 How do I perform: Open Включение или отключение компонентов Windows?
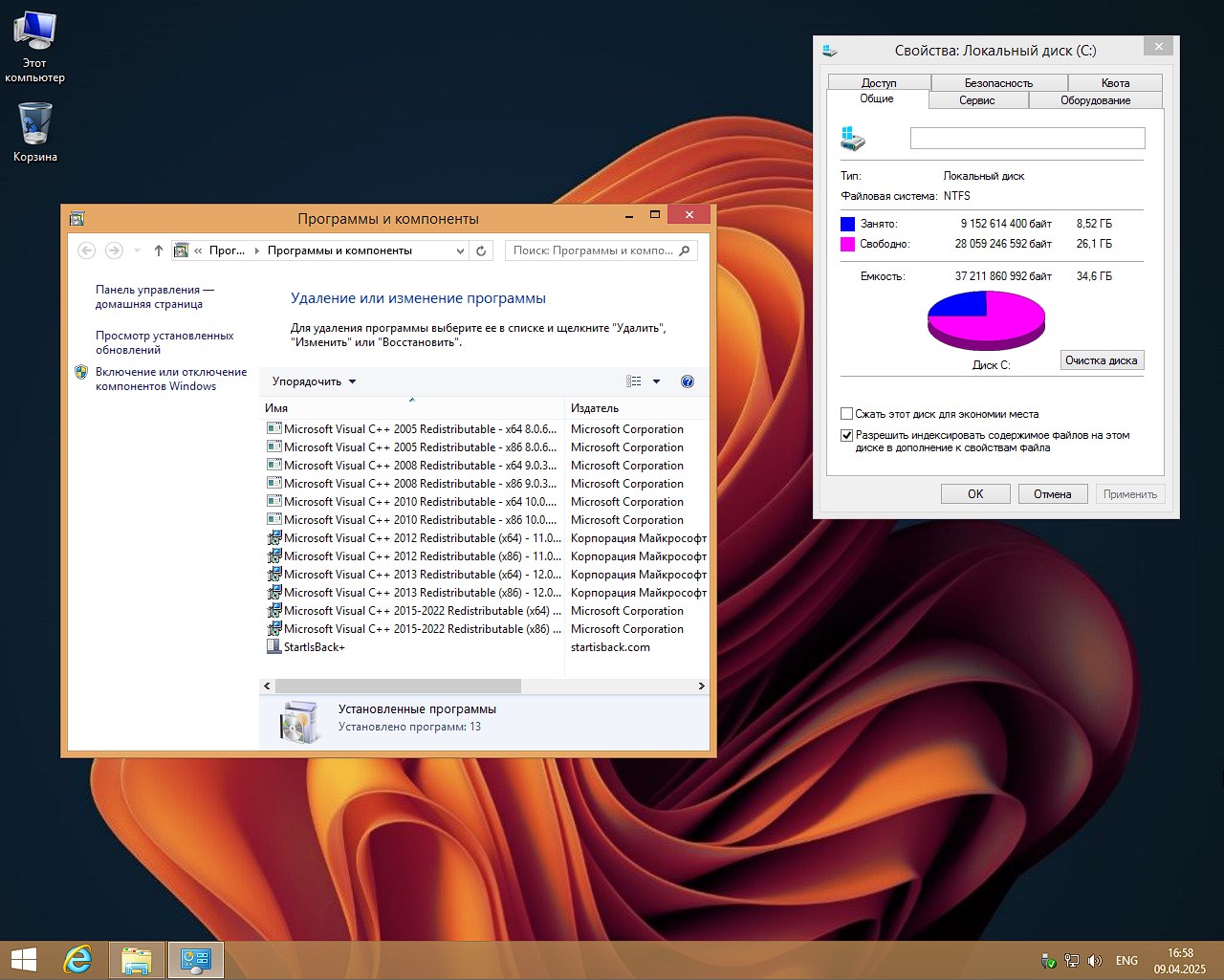click(x=171, y=379)
